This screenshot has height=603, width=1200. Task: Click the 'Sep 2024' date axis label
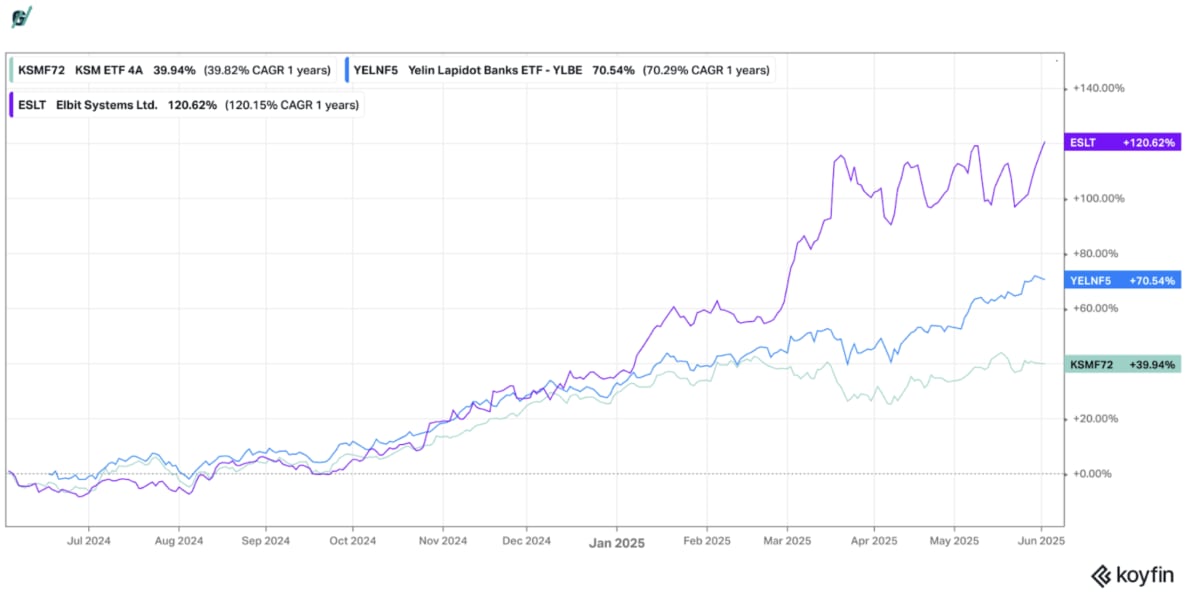pyautogui.click(x=266, y=540)
